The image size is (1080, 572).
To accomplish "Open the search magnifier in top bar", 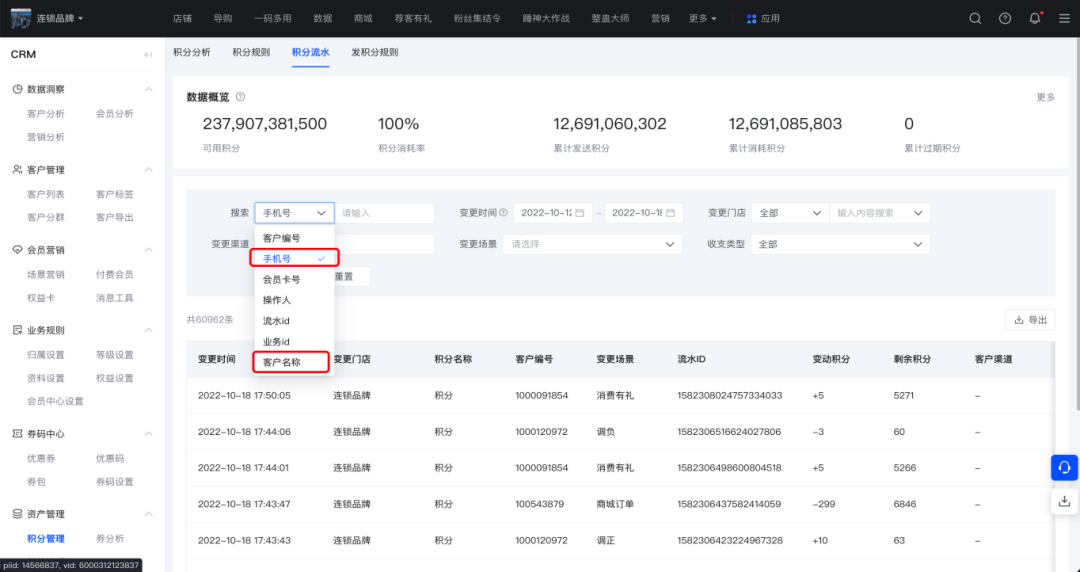I will (x=975, y=19).
